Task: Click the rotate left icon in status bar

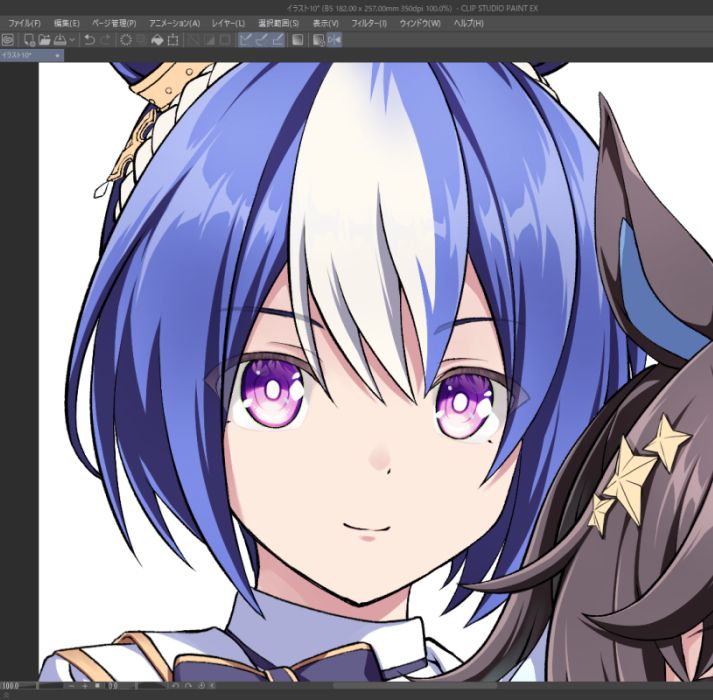Action: click(176, 686)
